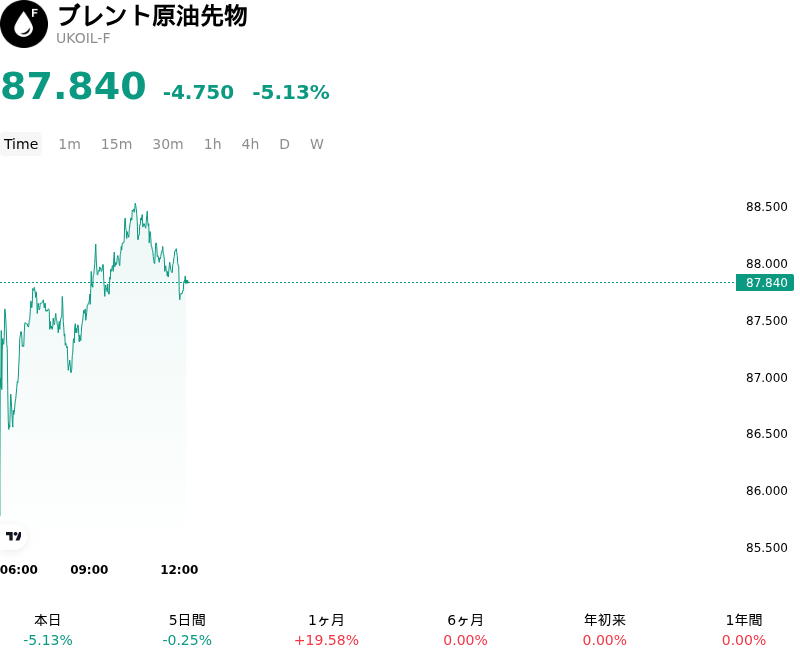Click the UKOIL-F ticker symbol
800x660 pixels.
(83, 39)
